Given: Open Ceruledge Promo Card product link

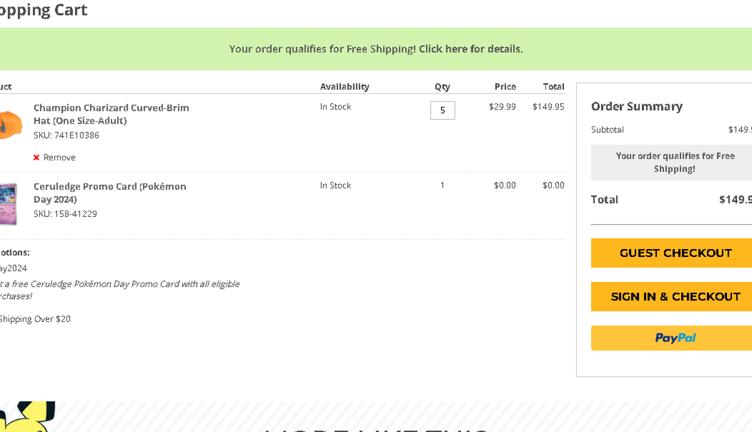Looking at the screenshot, I should tap(110, 192).
